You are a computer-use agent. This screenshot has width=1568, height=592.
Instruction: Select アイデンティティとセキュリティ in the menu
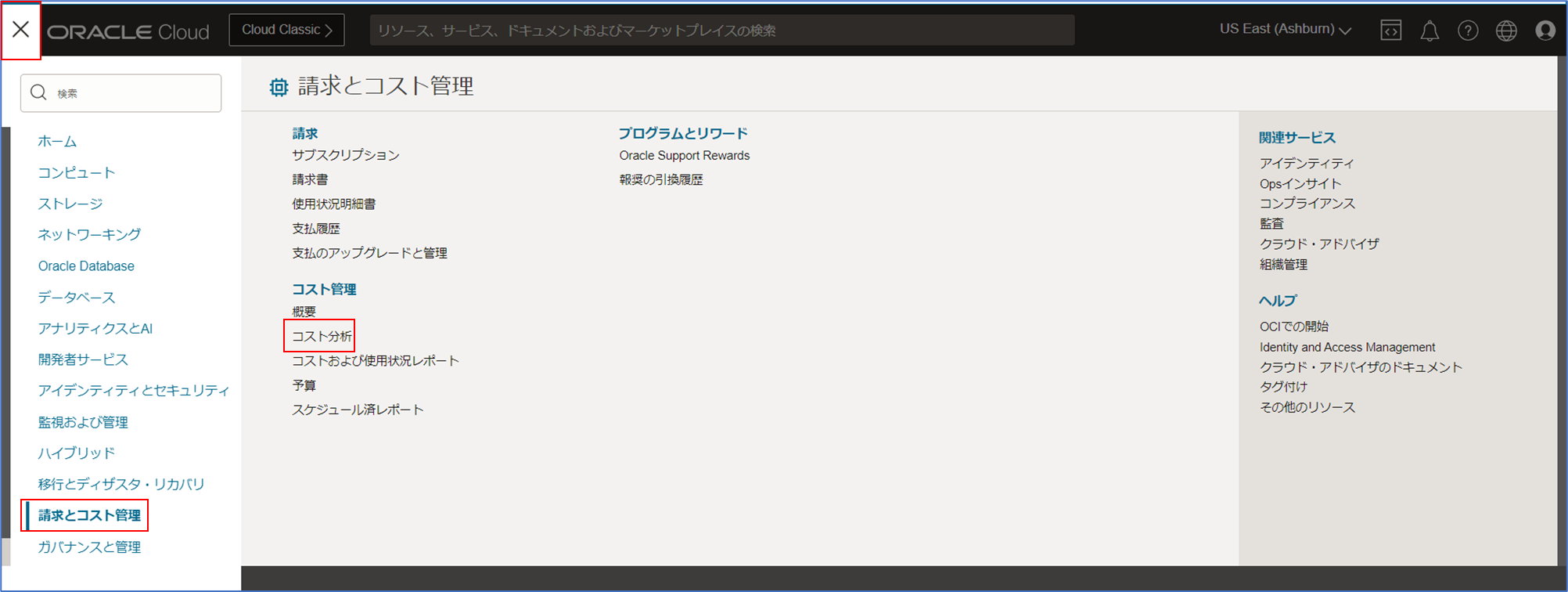point(134,390)
